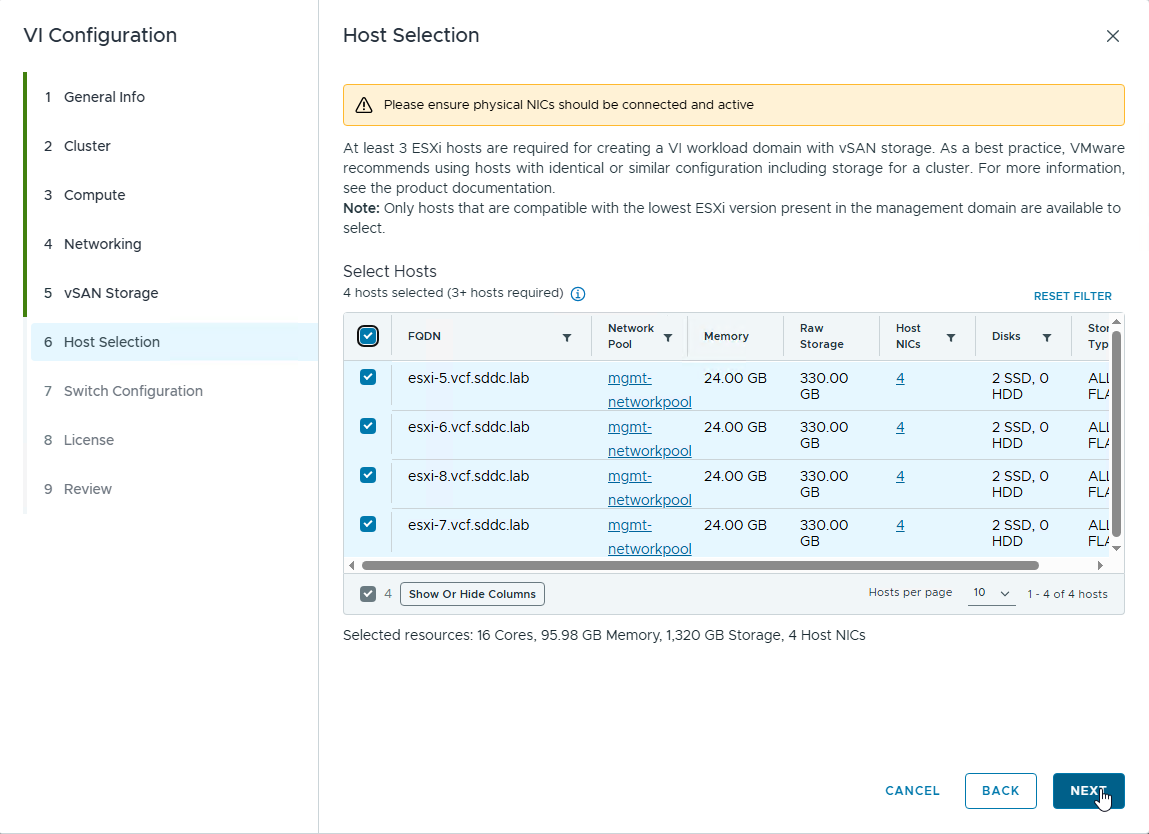Screen dimensions: 1149x834
Task: Toggle the select-all hosts header checkbox
Action: (368, 336)
